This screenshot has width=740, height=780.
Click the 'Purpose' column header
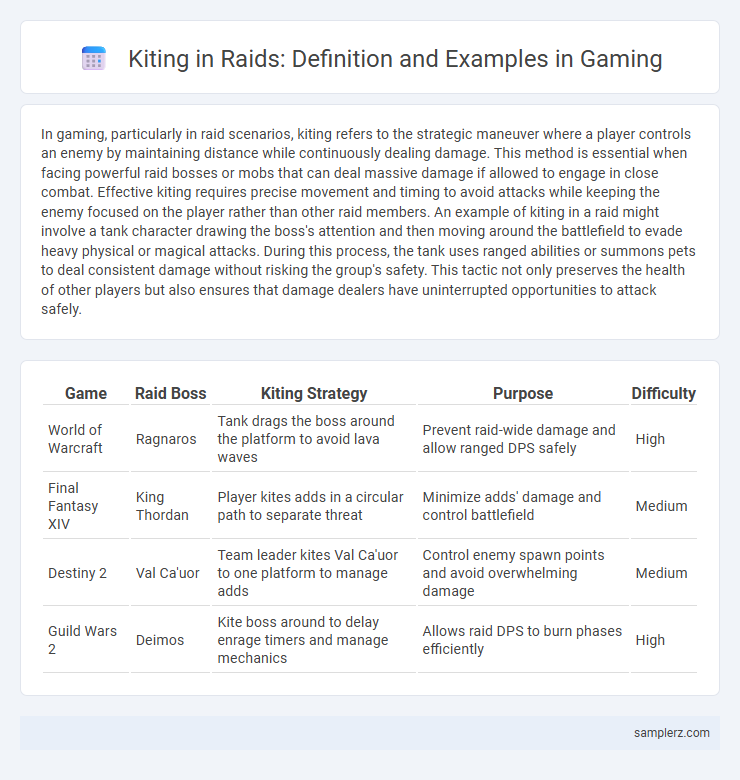(x=523, y=393)
